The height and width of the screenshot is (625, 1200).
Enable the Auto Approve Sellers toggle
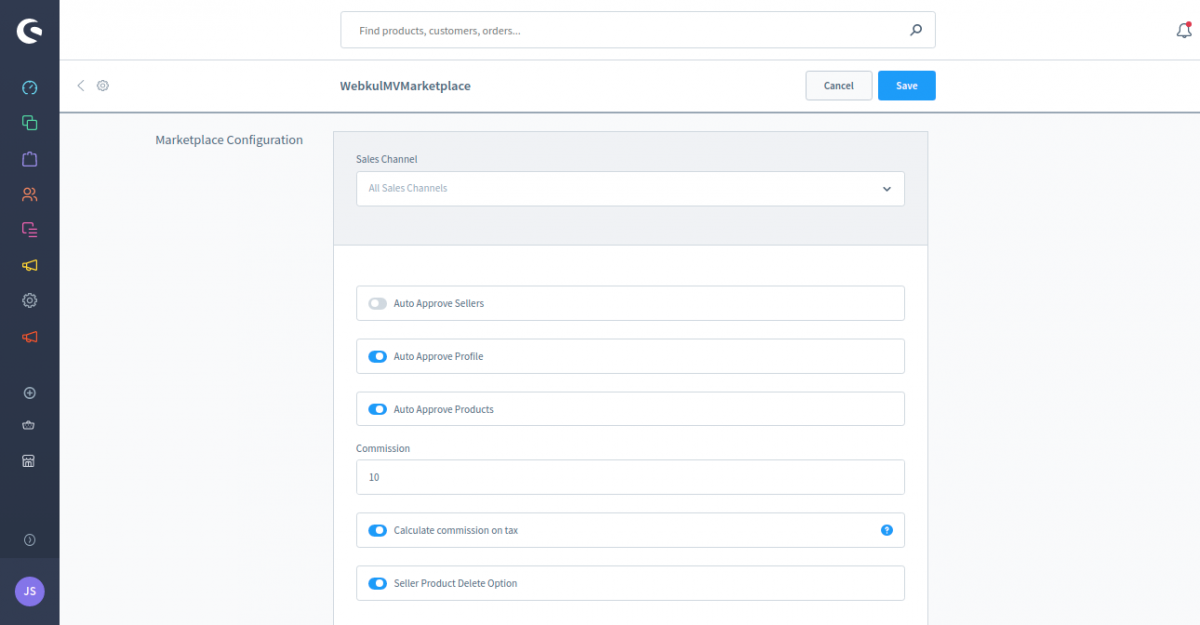click(377, 303)
